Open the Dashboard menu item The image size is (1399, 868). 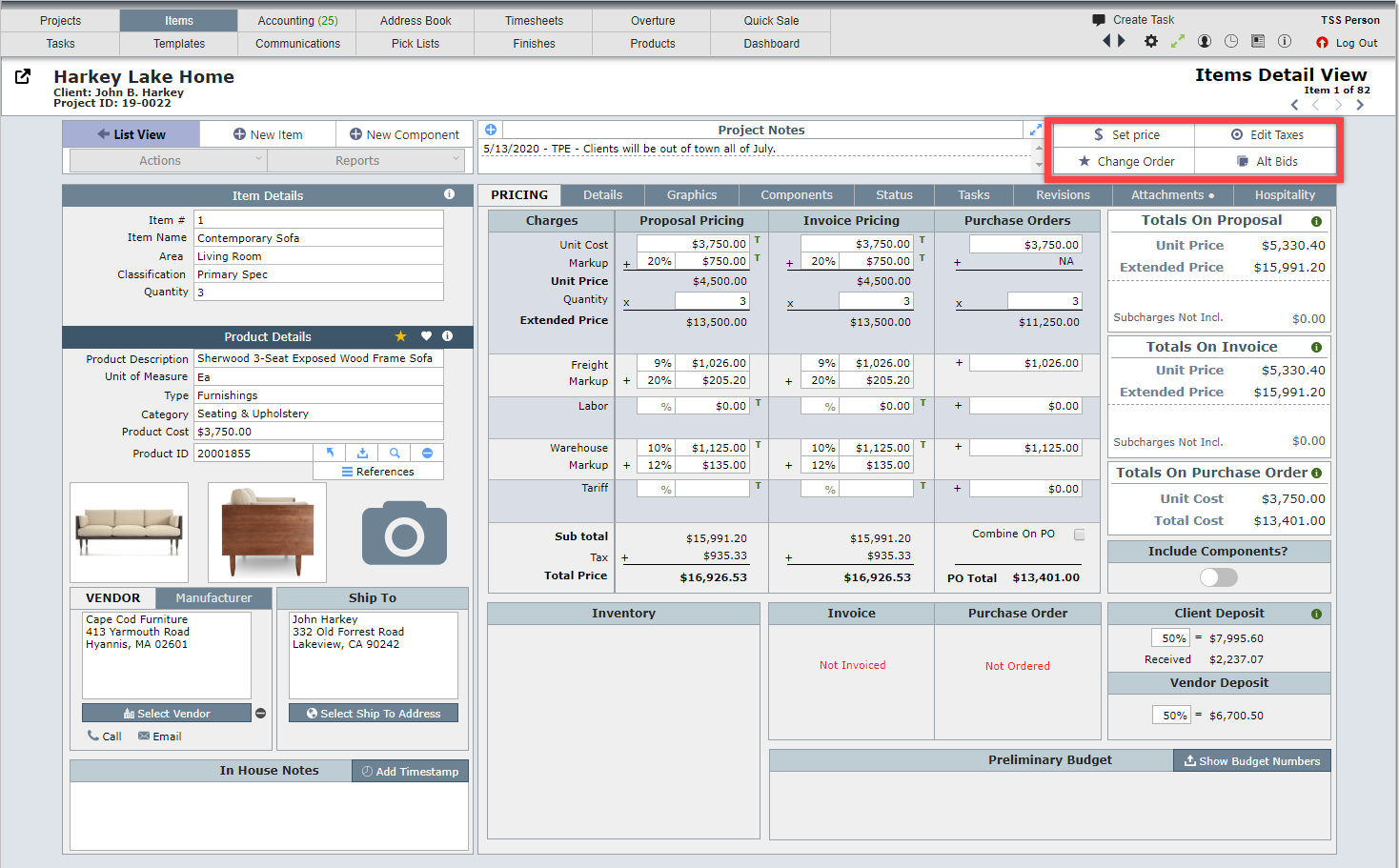772,44
